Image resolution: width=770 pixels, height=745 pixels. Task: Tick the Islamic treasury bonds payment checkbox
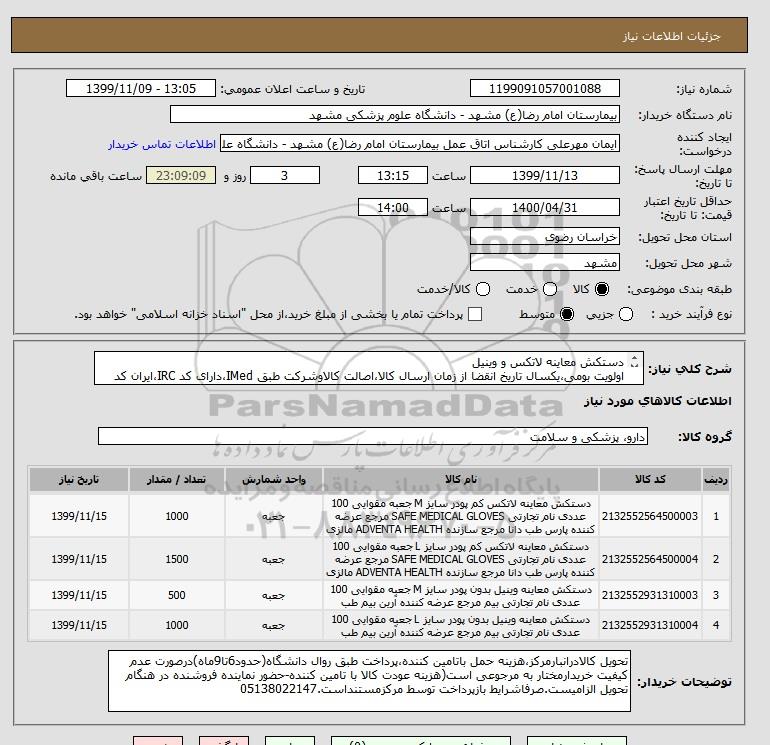tap(475, 314)
